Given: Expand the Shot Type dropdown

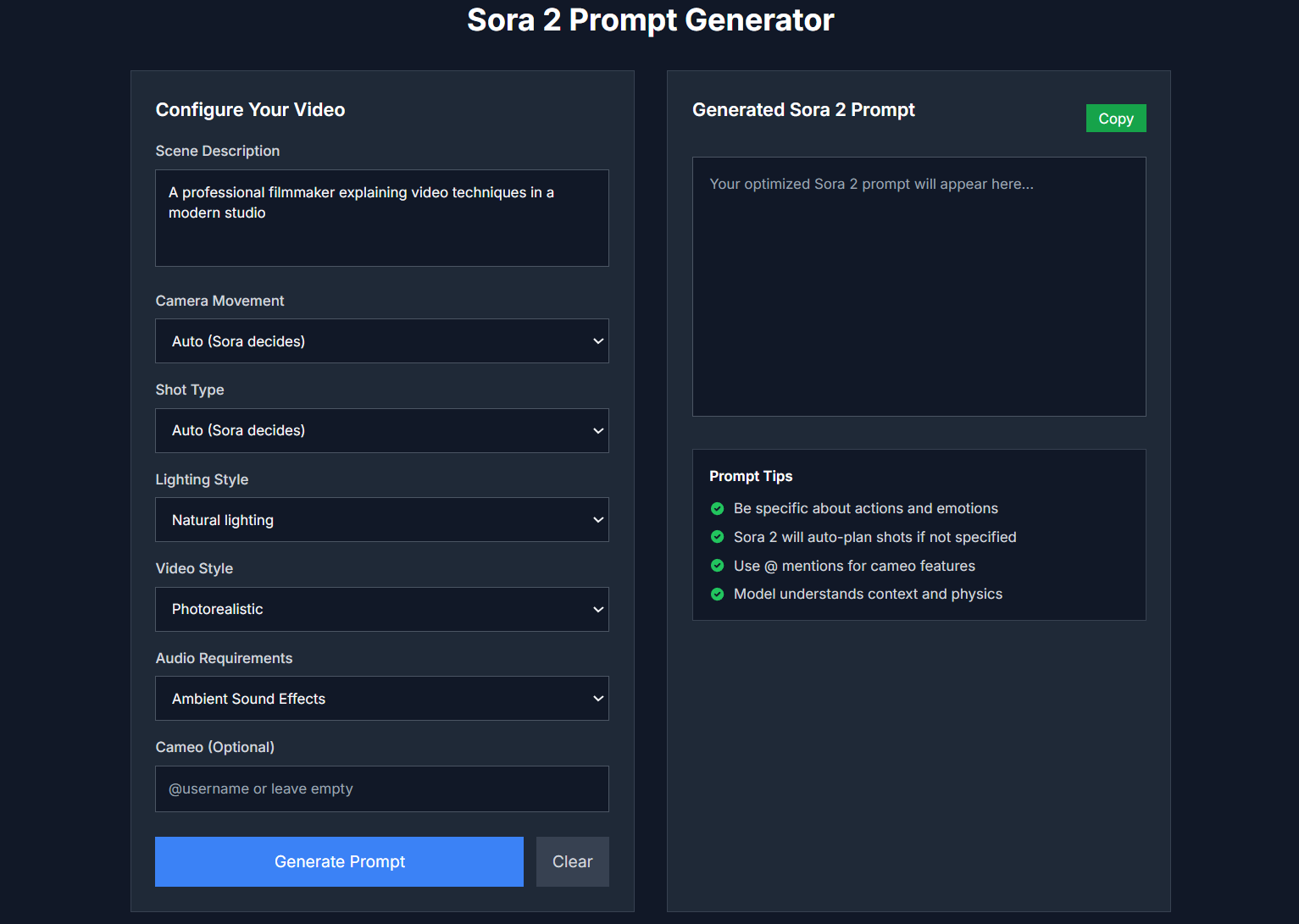Looking at the screenshot, I should coord(381,431).
